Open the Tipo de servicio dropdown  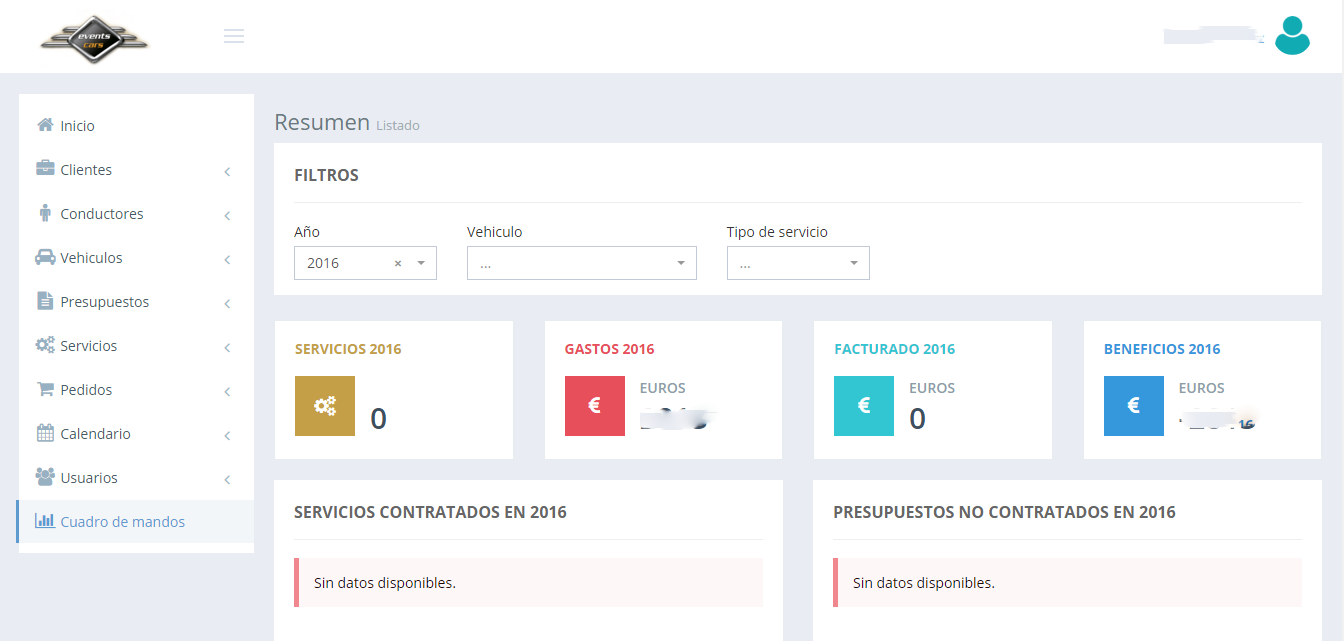[797, 263]
